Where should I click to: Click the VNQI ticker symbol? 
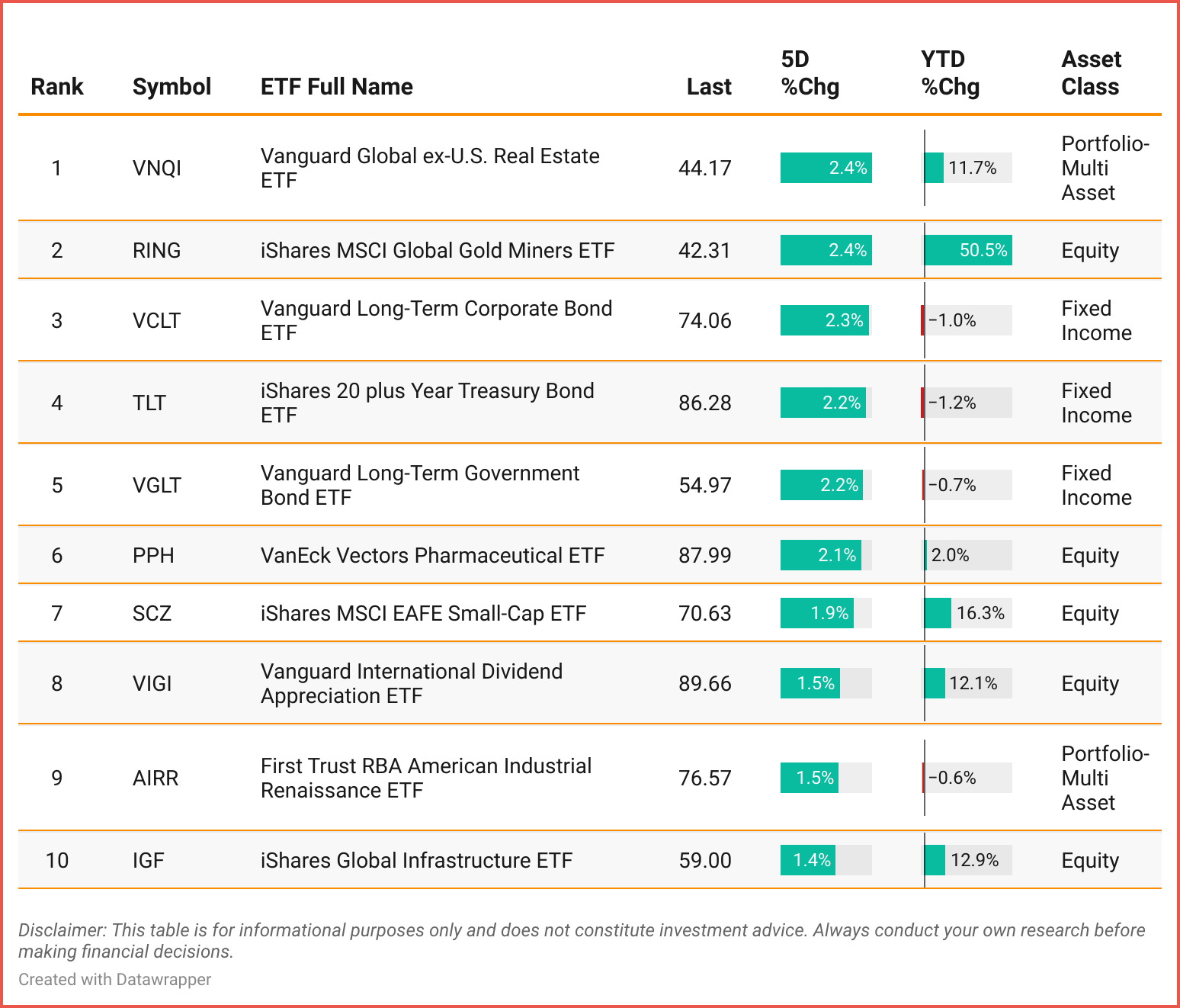(157, 168)
